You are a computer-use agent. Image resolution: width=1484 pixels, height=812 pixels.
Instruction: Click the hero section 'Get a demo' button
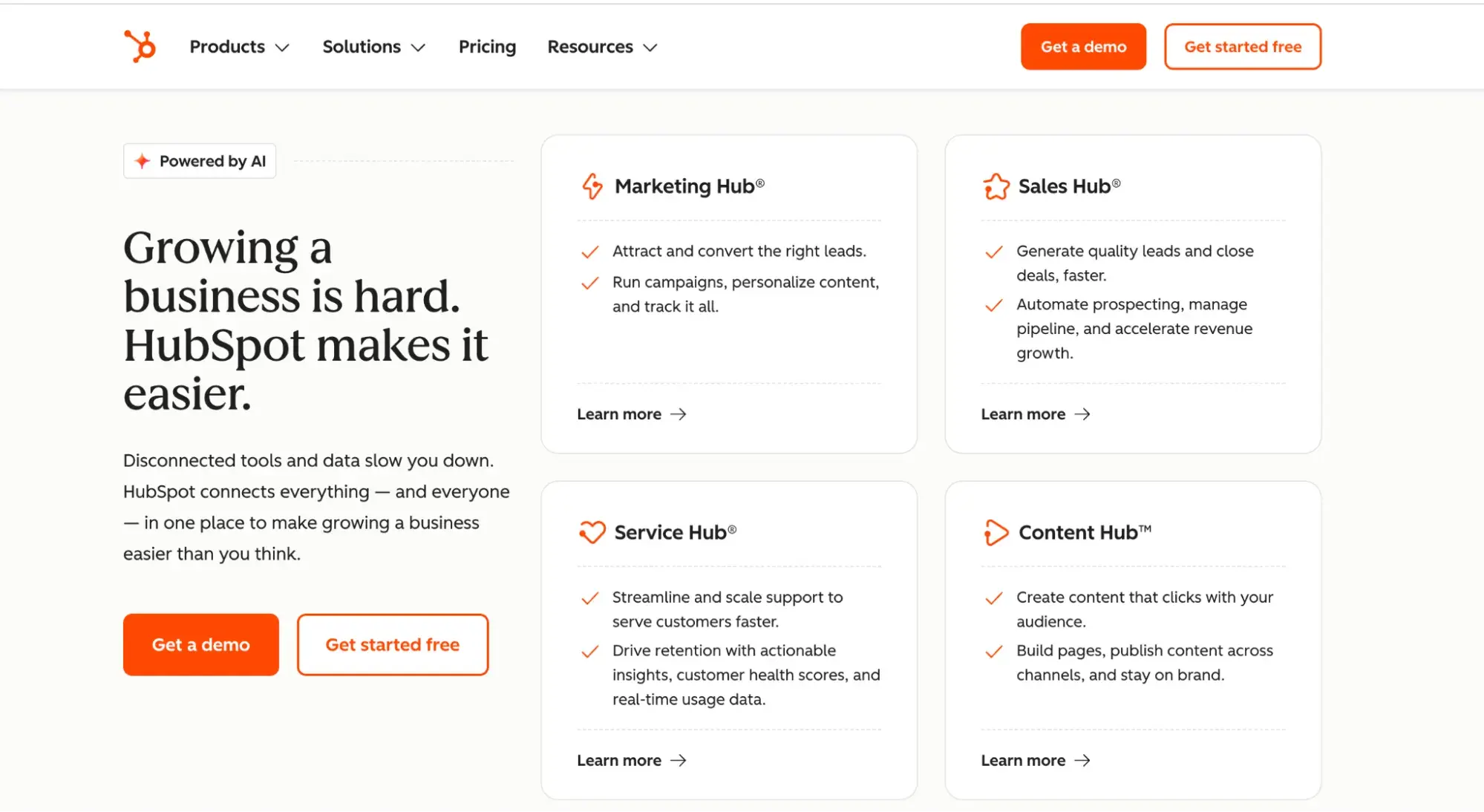click(x=201, y=644)
